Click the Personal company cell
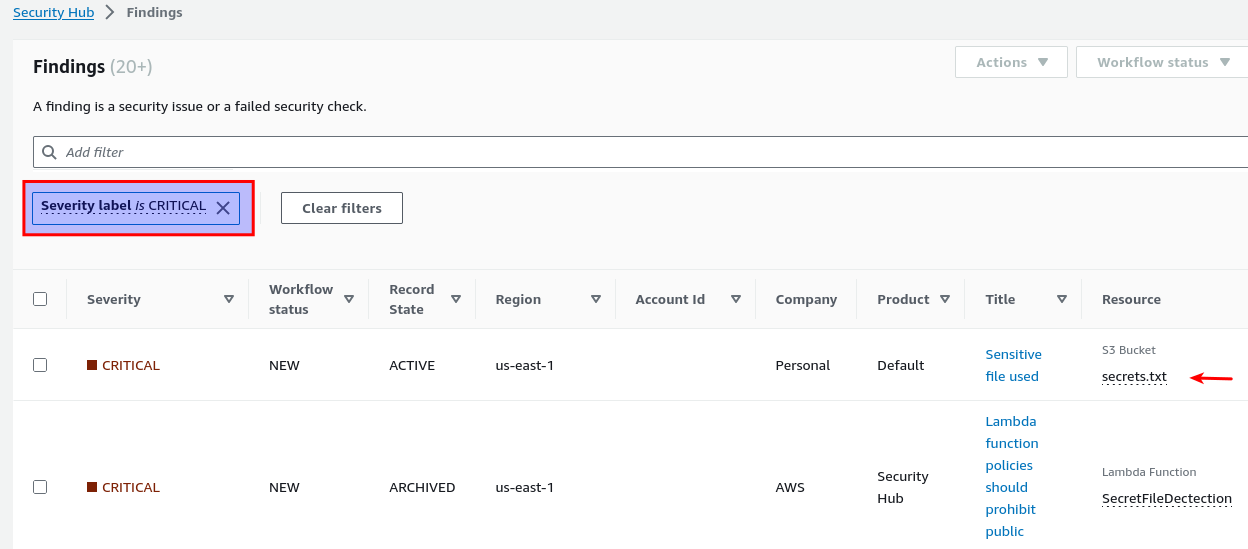This screenshot has height=549, width=1248. click(x=803, y=365)
